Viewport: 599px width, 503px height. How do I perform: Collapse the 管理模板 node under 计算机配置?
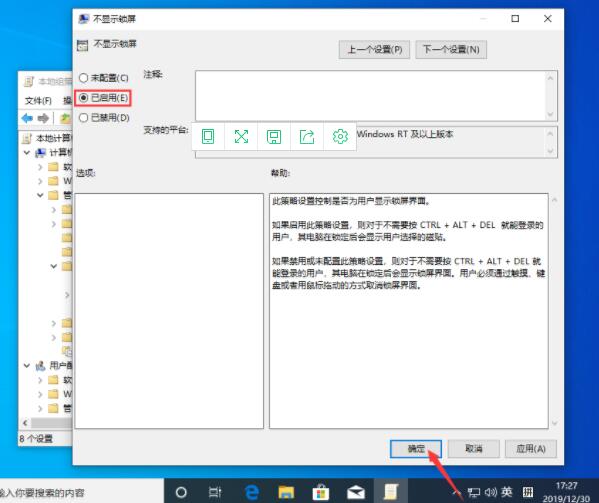coord(40,195)
